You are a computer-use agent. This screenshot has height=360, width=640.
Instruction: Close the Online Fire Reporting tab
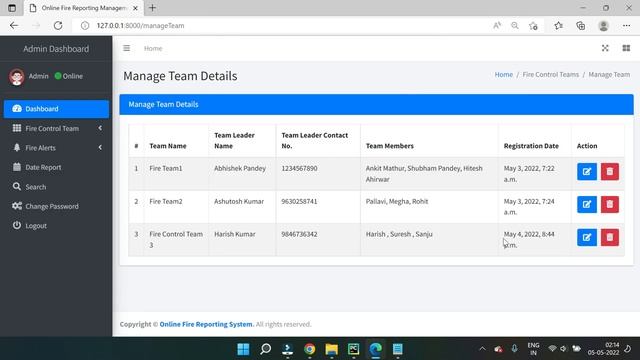click(x=135, y=8)
